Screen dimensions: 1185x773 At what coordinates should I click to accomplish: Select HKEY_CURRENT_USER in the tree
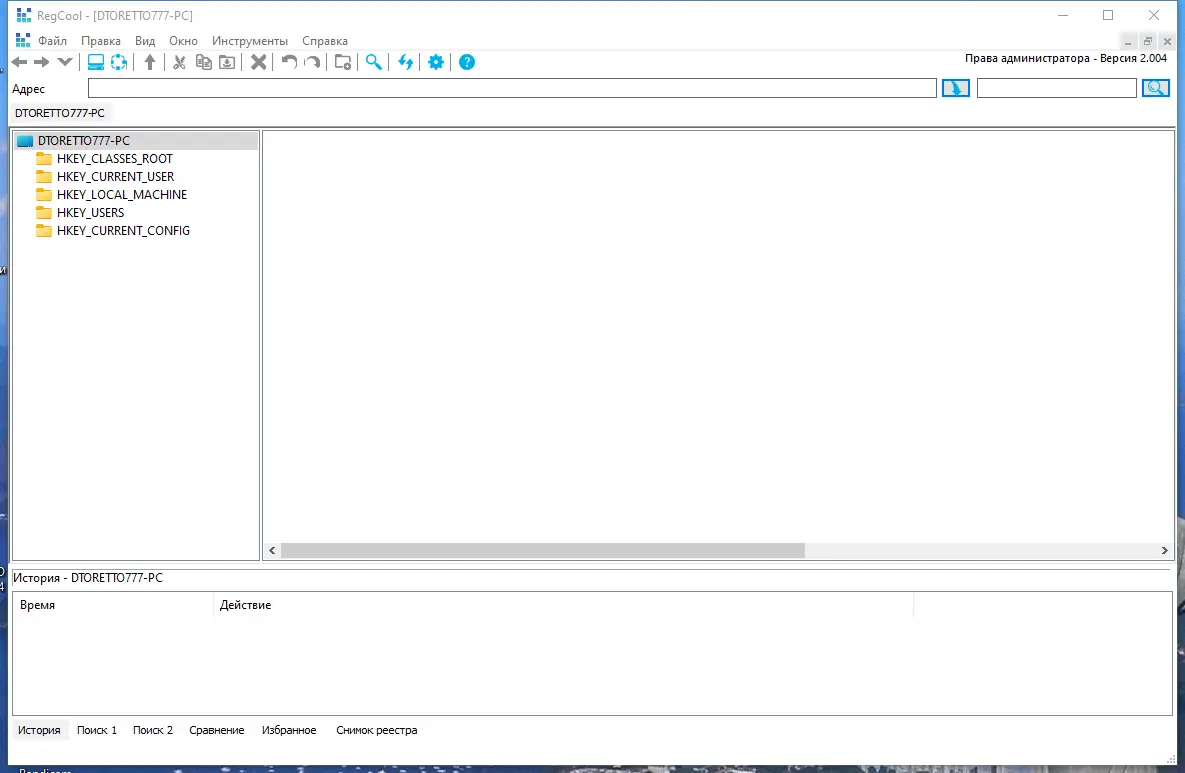tap(116, 177)
